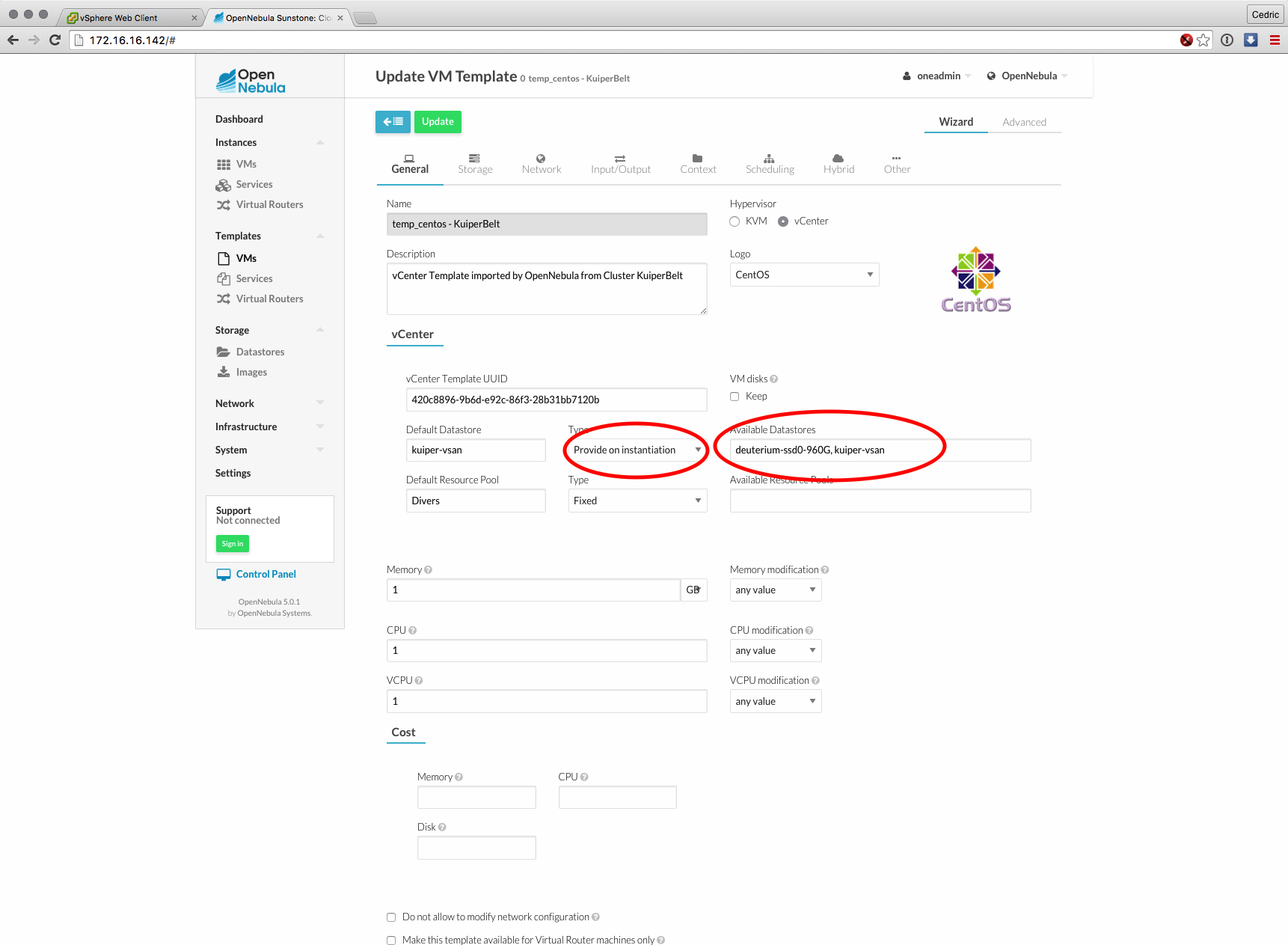The width and height of the screenshot is (1288, 945).
Task: Click the green Update button
Action: coord(438,122)
